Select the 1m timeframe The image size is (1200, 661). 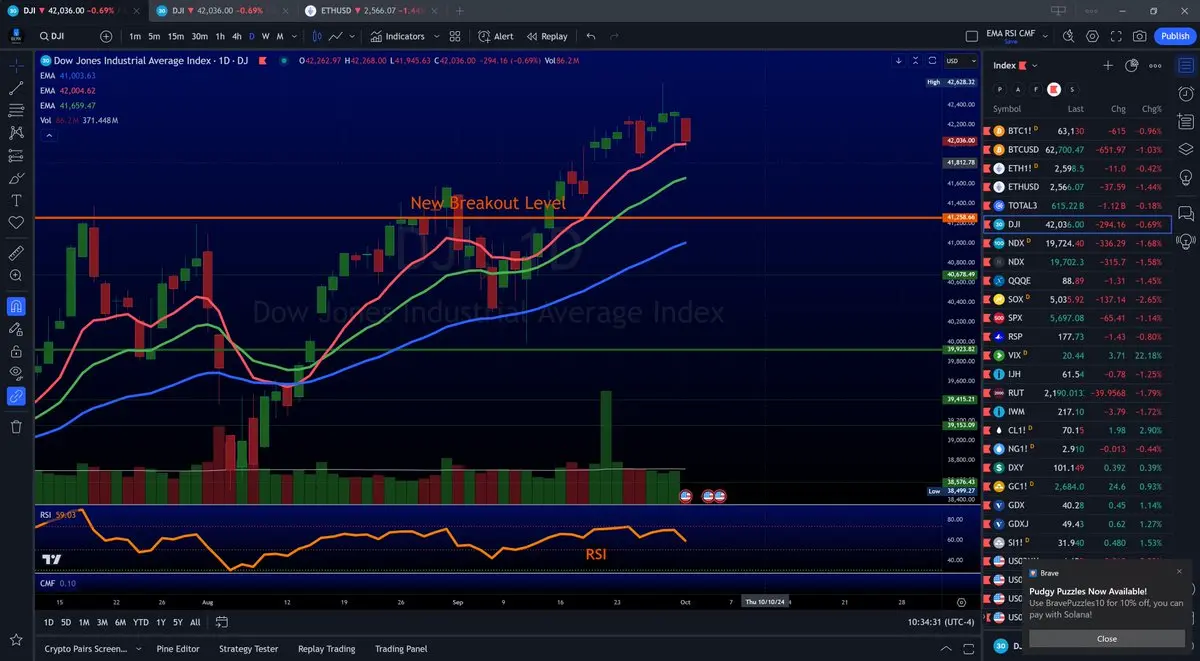135,36
